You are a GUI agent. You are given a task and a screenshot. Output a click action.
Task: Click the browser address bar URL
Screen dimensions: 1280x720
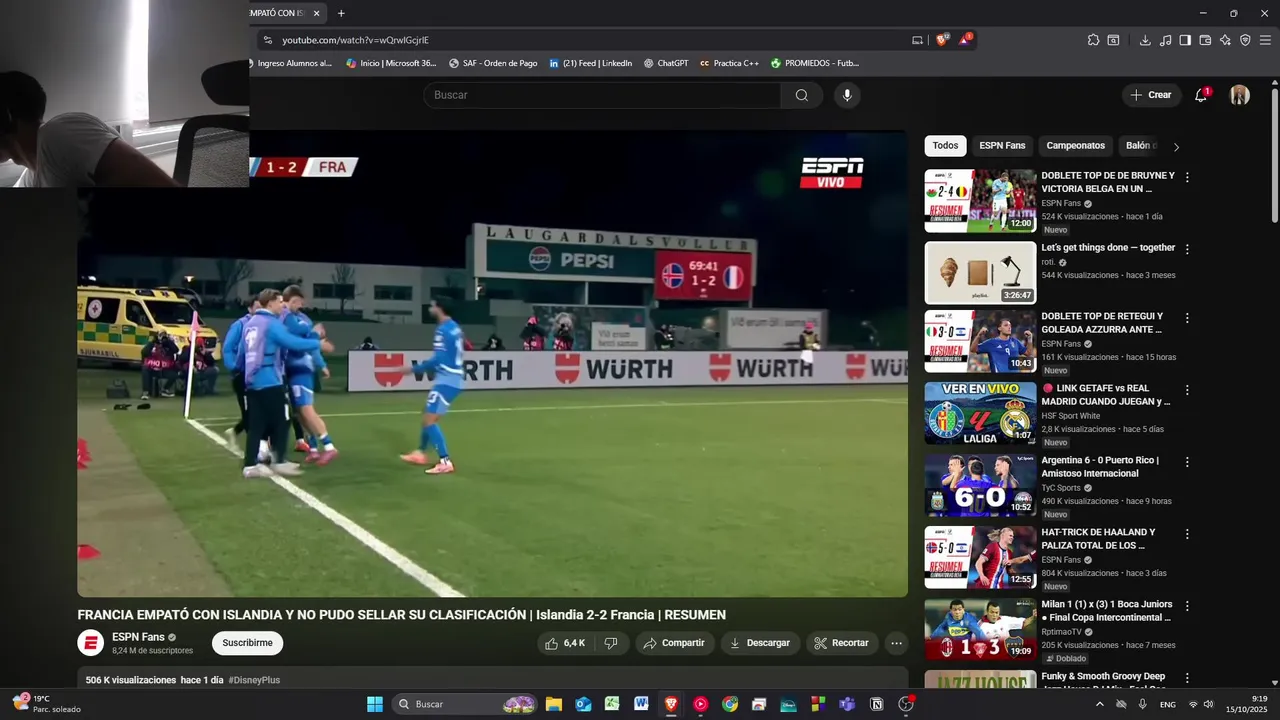coord(355,40)
